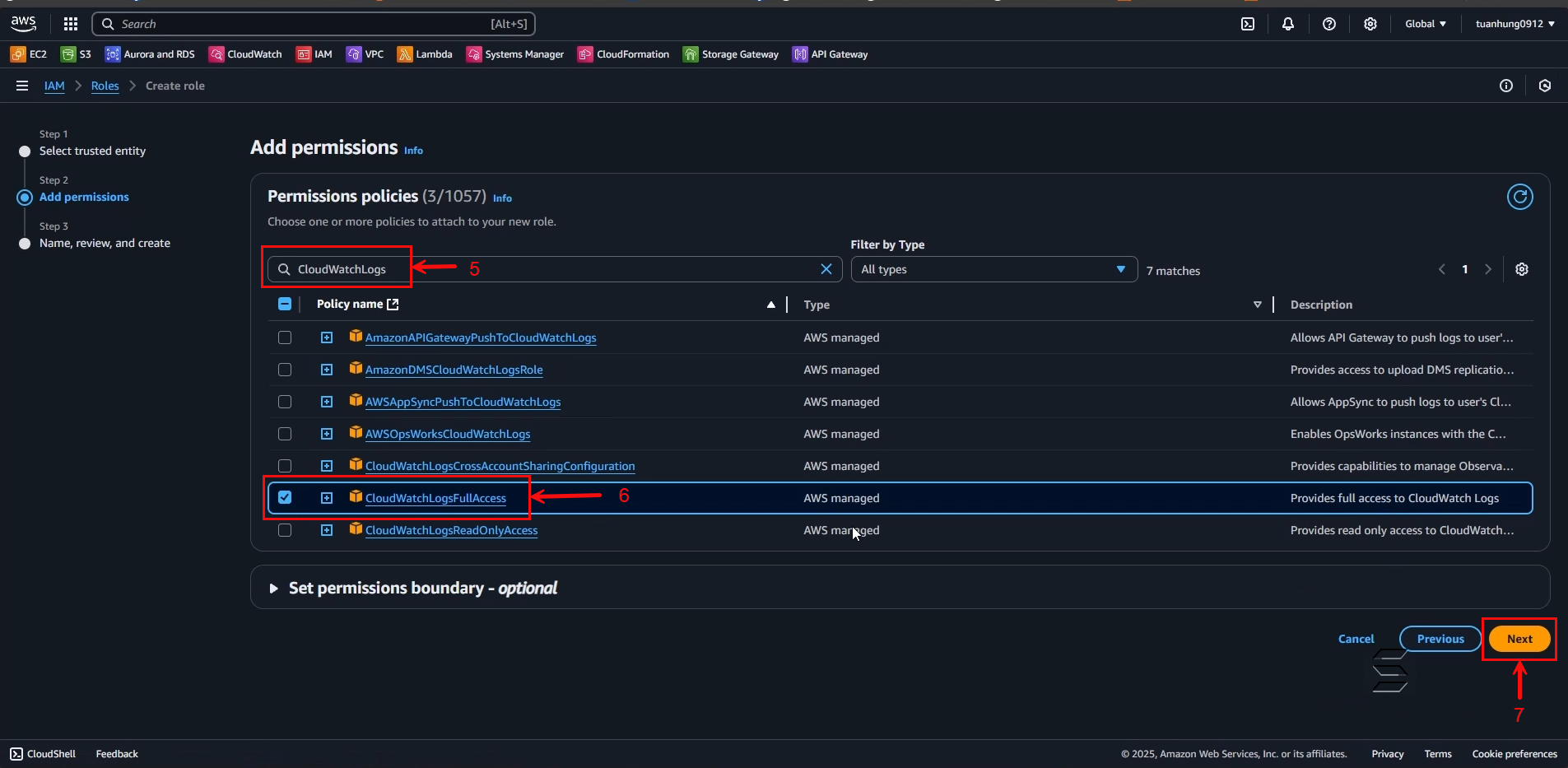The height and width of the screenshot is (768, 1568).
Task: Open the top bar settings gear
Action: pyautogui.click(x=1370, y=24)
